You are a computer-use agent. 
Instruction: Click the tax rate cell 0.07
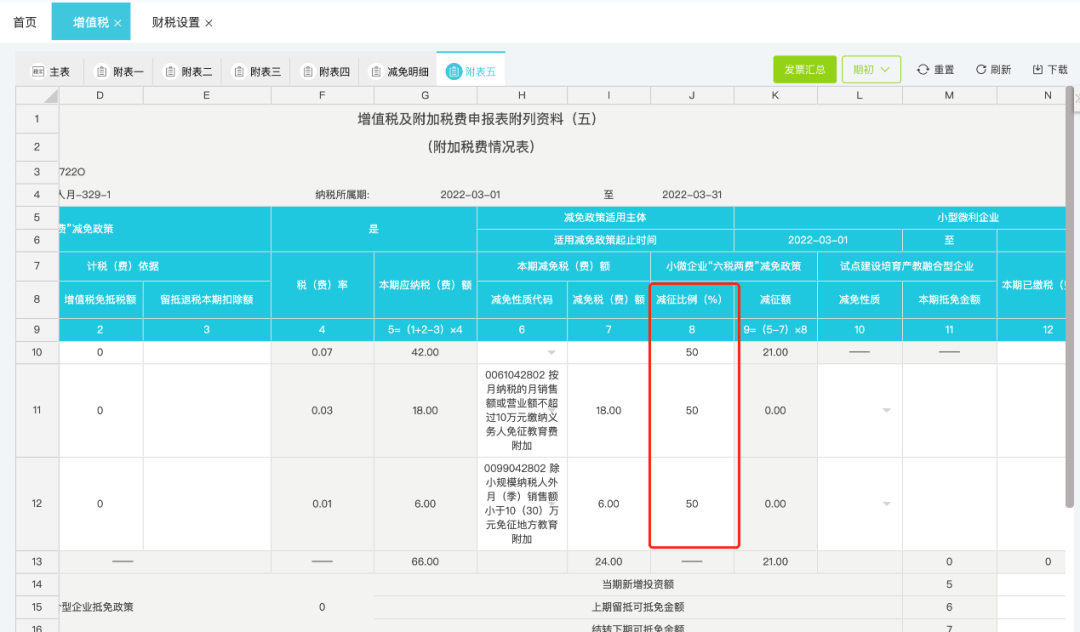point(322,352)
